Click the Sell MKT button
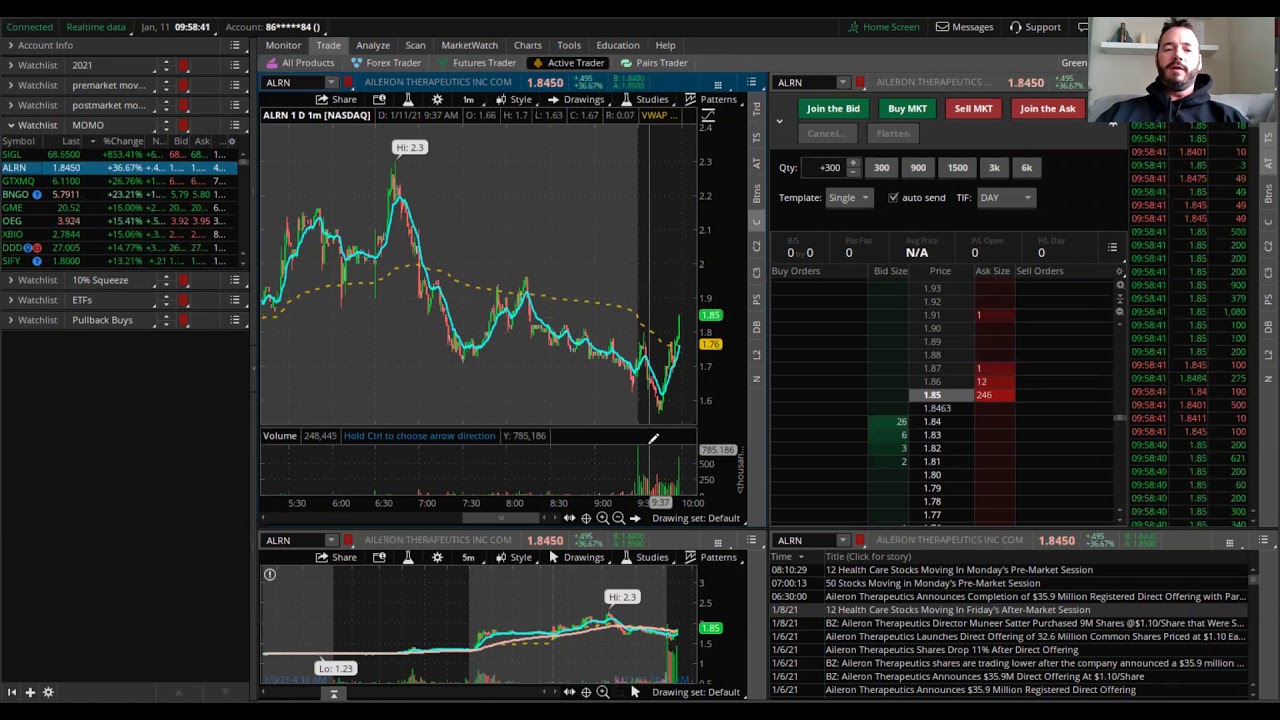 pos(973,109)
